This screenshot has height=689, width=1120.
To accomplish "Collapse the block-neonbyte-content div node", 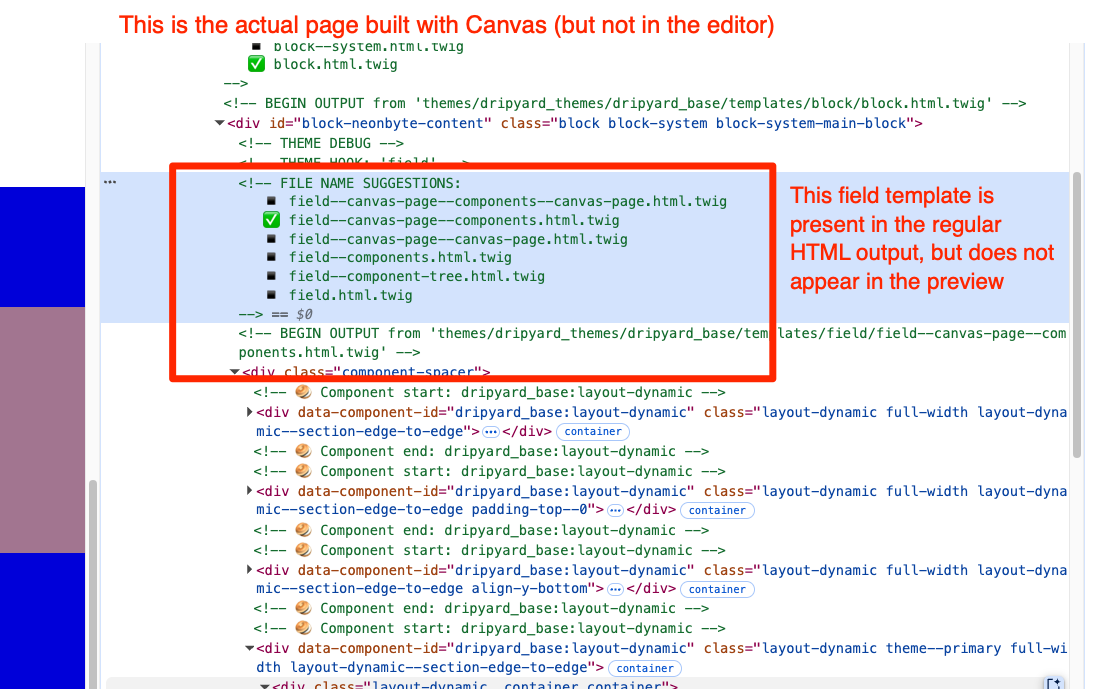I will (x=220, y=124).
